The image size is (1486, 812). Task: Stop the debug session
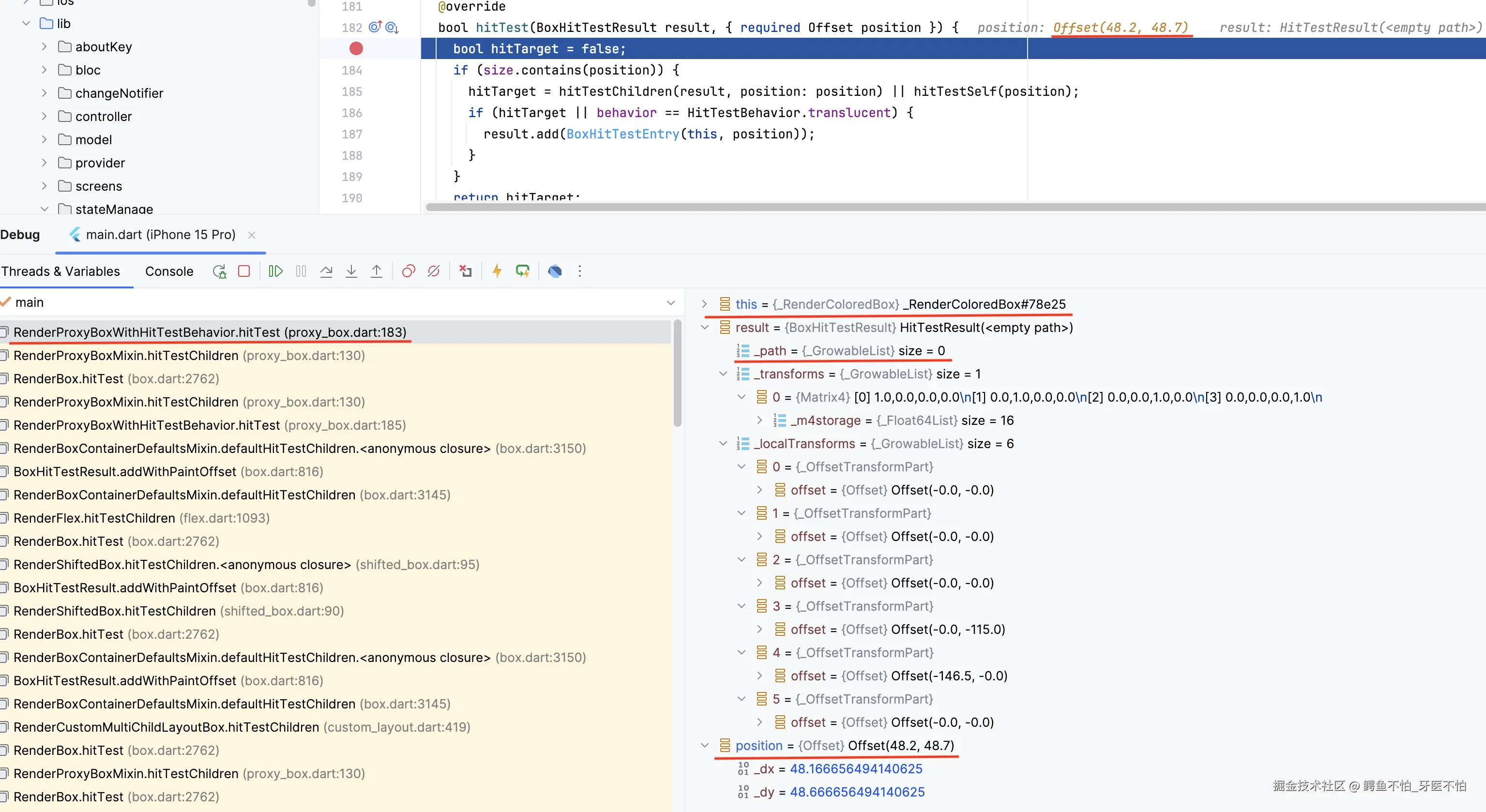(244, 271)
